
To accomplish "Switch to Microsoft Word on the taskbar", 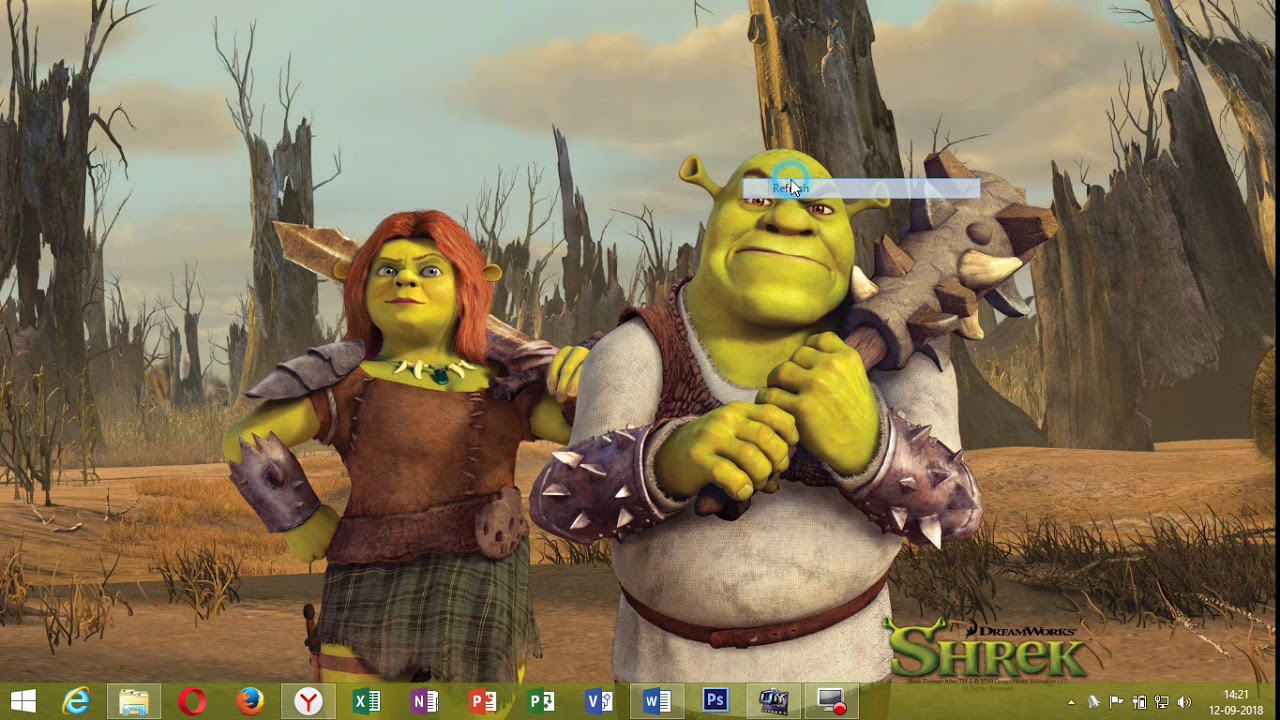I will [657, 701].
